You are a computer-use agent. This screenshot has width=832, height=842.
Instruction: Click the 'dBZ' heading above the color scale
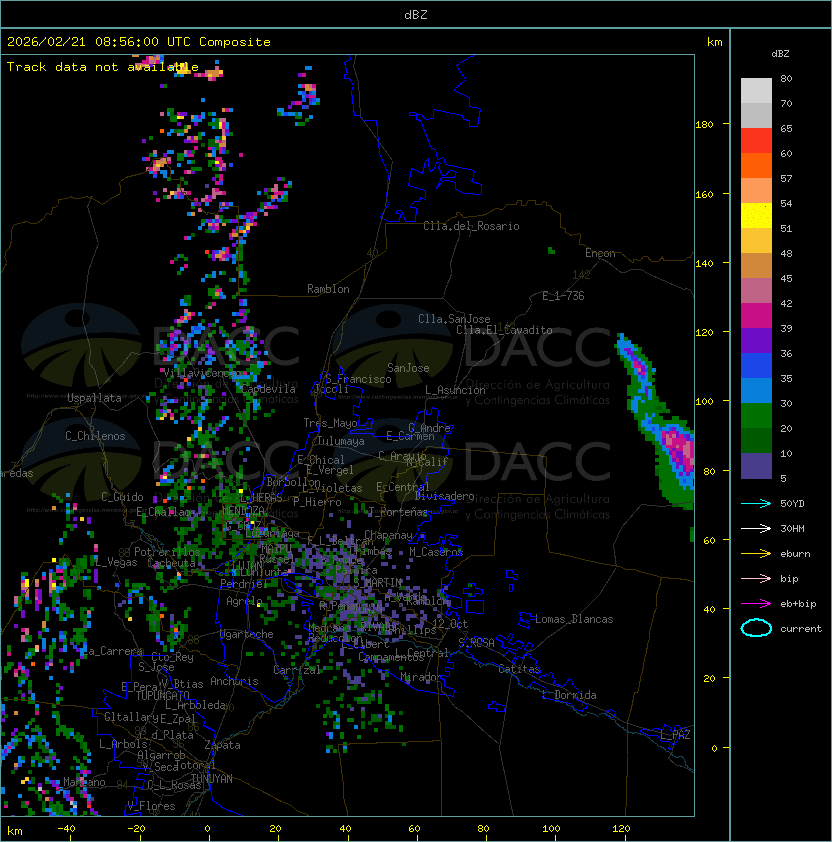pyautogui.click(x=780, y=54)
